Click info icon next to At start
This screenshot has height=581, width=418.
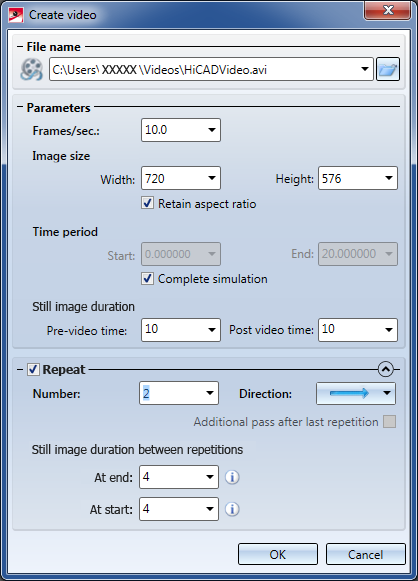click(x=232, y=509)
